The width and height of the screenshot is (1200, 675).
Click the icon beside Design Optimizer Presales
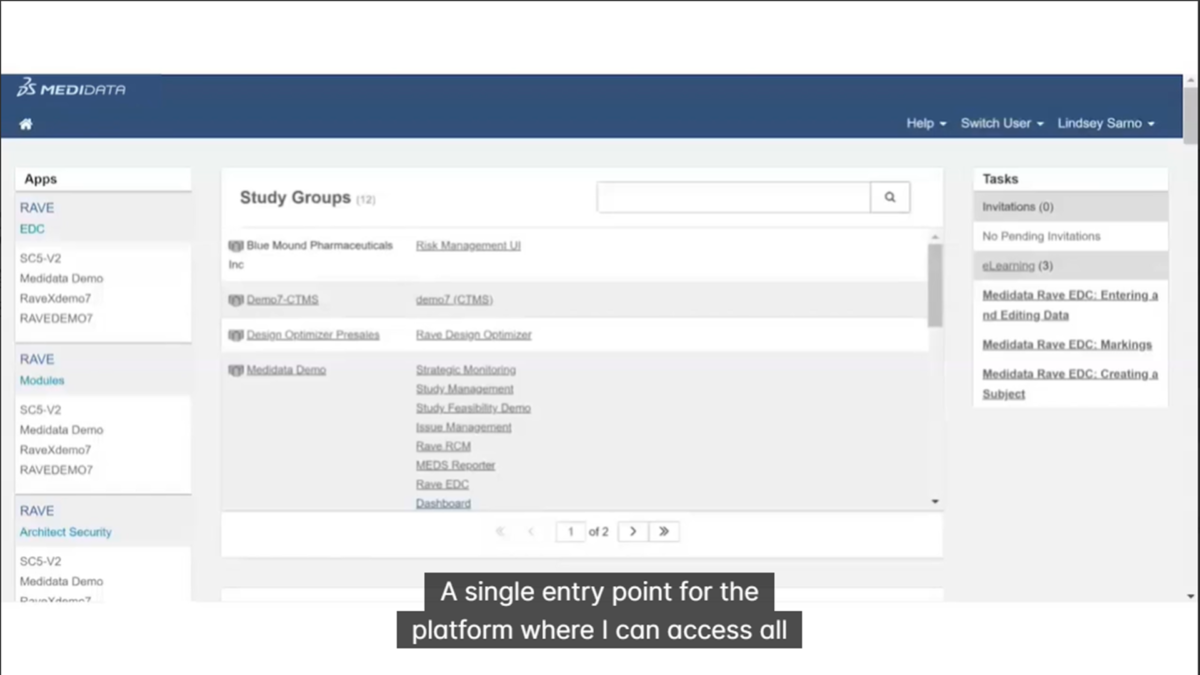236,335
